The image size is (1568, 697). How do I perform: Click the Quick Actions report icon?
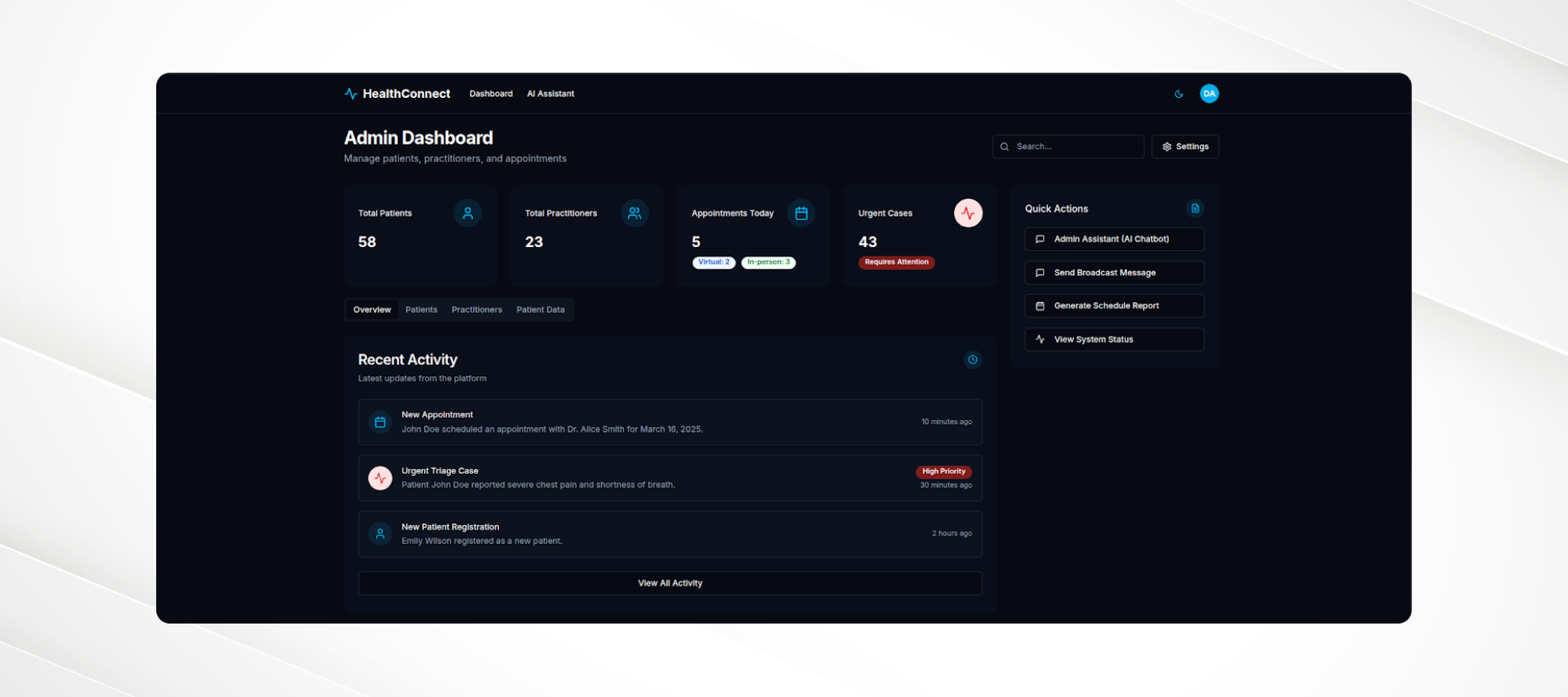pos(1194,208)
